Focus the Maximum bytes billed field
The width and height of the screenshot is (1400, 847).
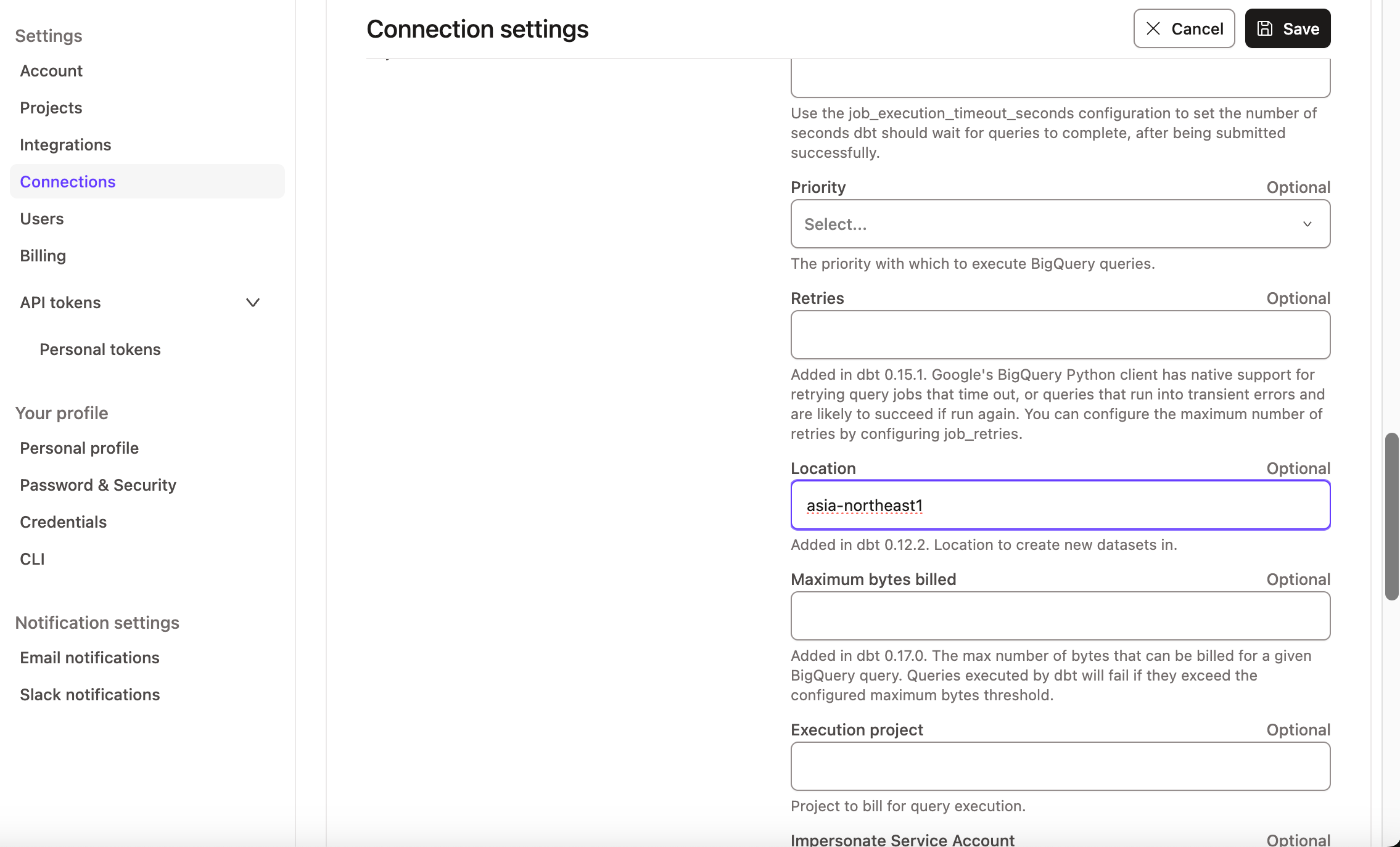click(1060, 616)
